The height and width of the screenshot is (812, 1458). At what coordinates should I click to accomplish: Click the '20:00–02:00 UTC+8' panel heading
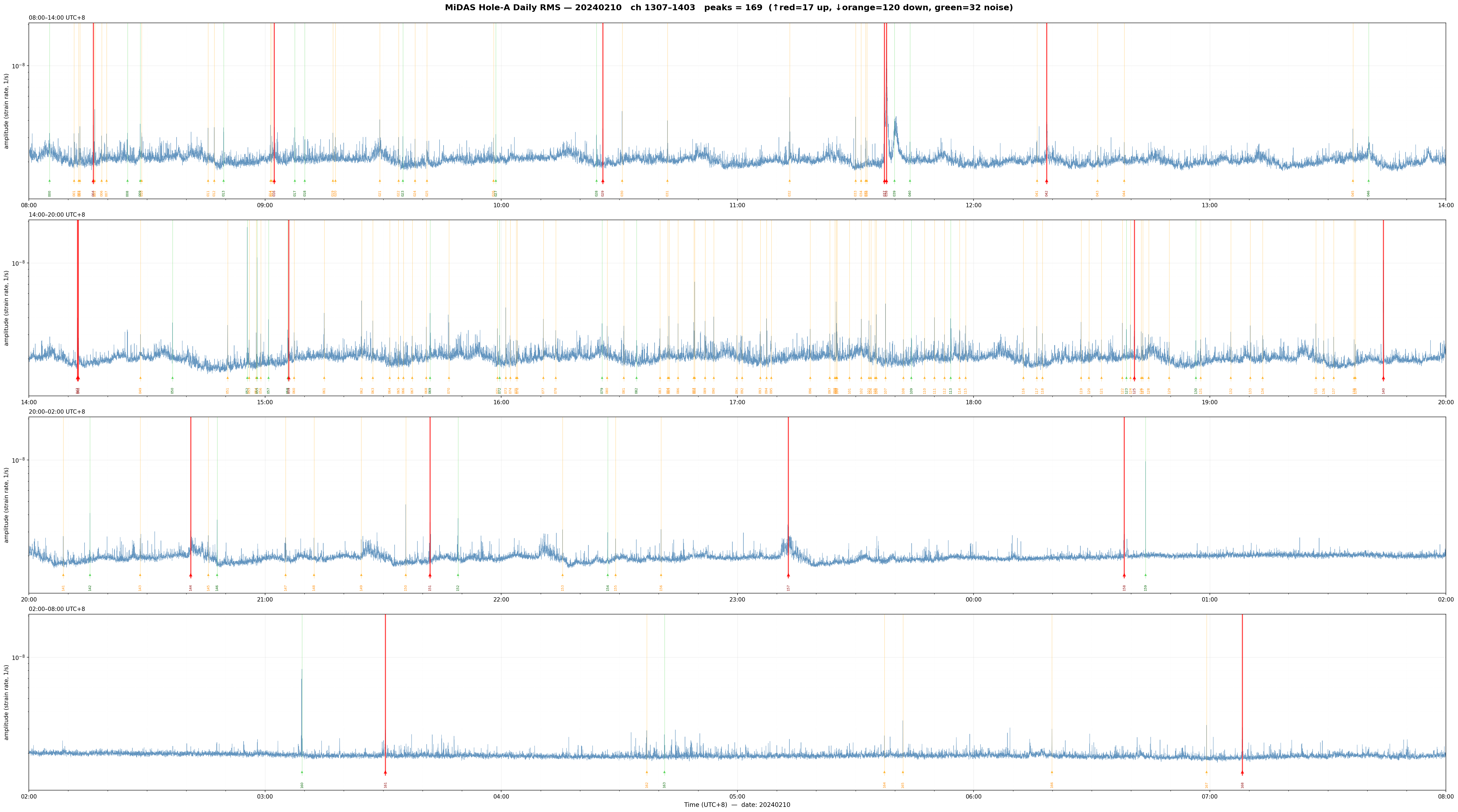pyautogui.click(x=57, y=412)
